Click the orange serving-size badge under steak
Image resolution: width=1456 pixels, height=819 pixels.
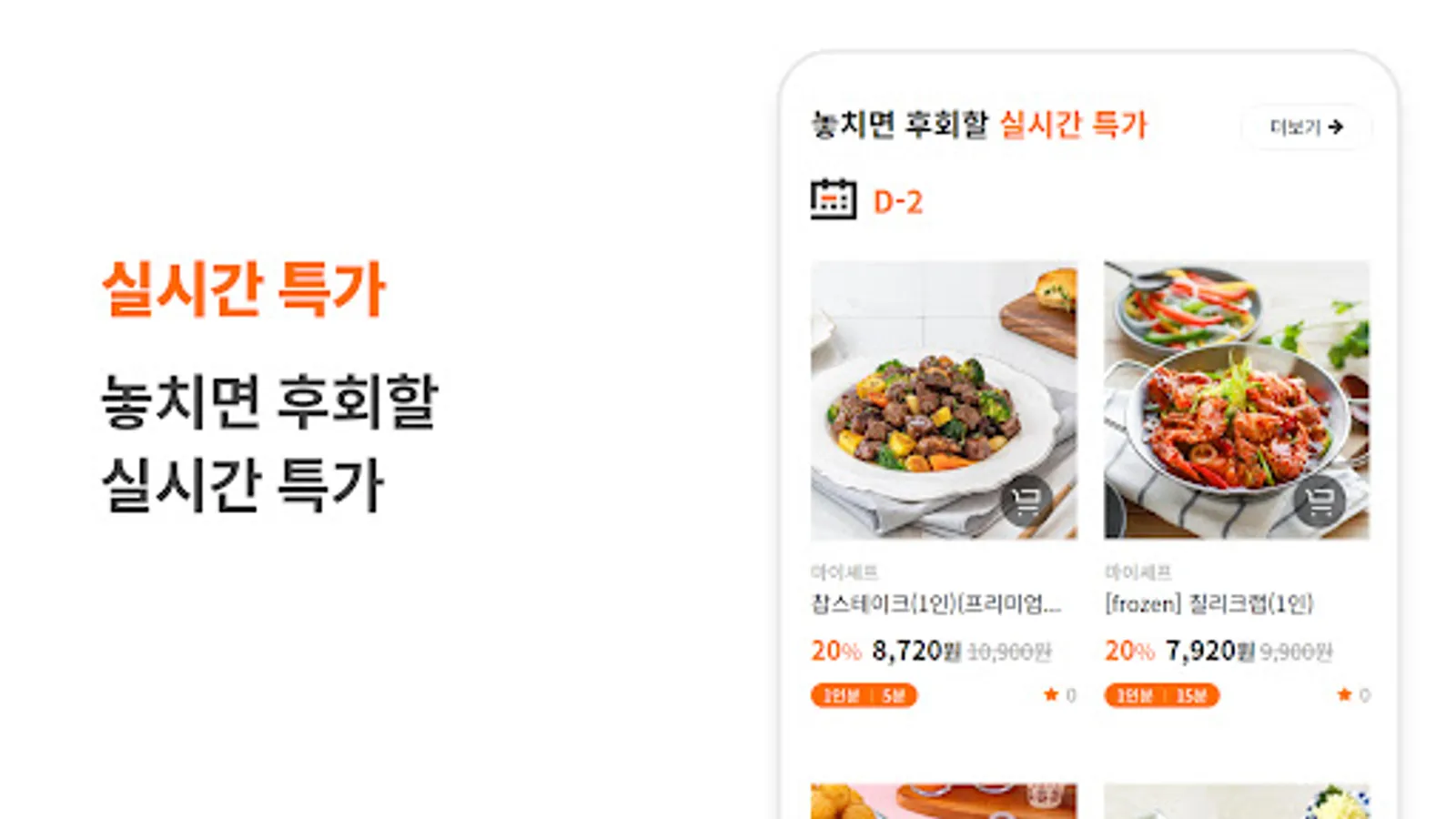(x=864, y=695)
